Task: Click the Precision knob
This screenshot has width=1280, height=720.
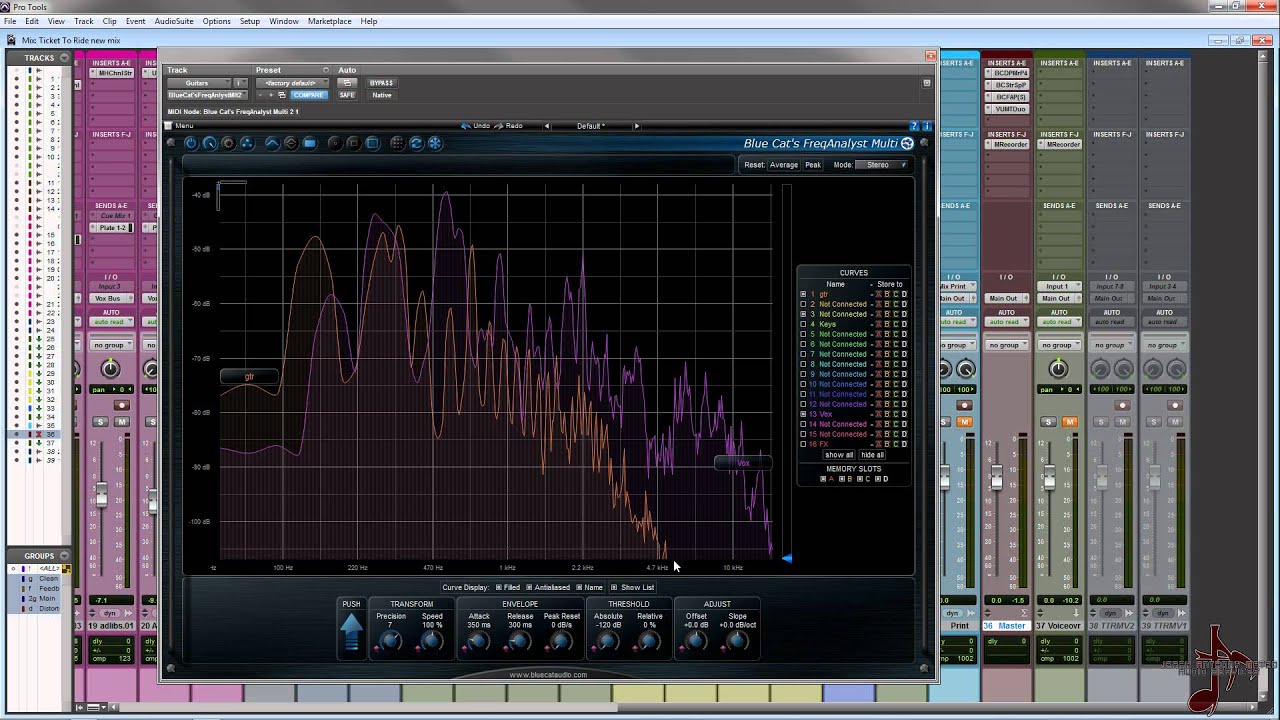Action: [x=391, y=640]
